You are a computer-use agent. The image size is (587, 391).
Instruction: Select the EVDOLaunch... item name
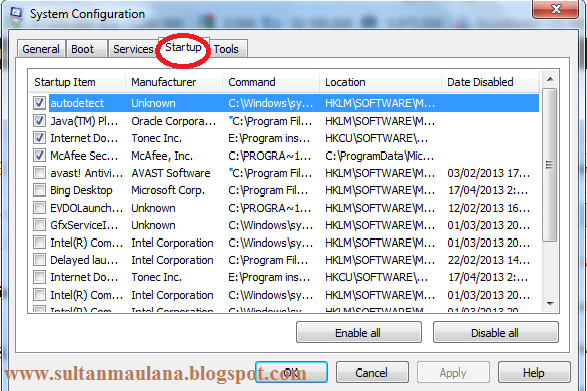(x=86, y=208)
